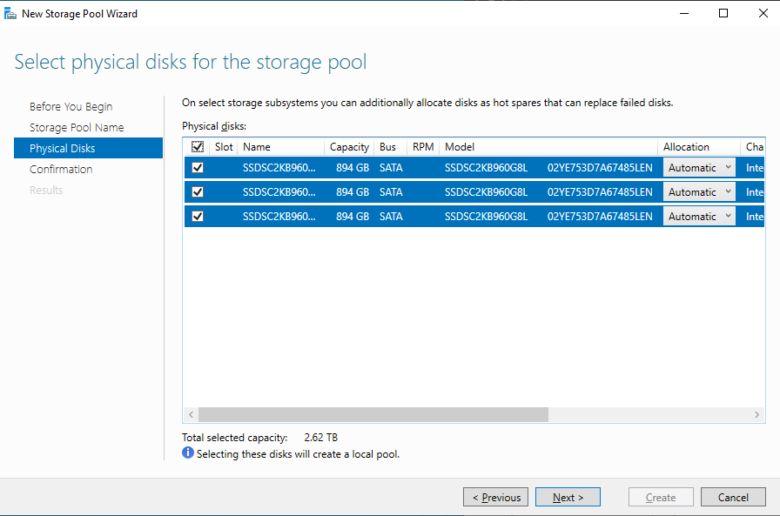Click the third row's SSDSC2KB960G8L model cell
The height and width of the screenshot is (516, 780).
click(486, 216)
